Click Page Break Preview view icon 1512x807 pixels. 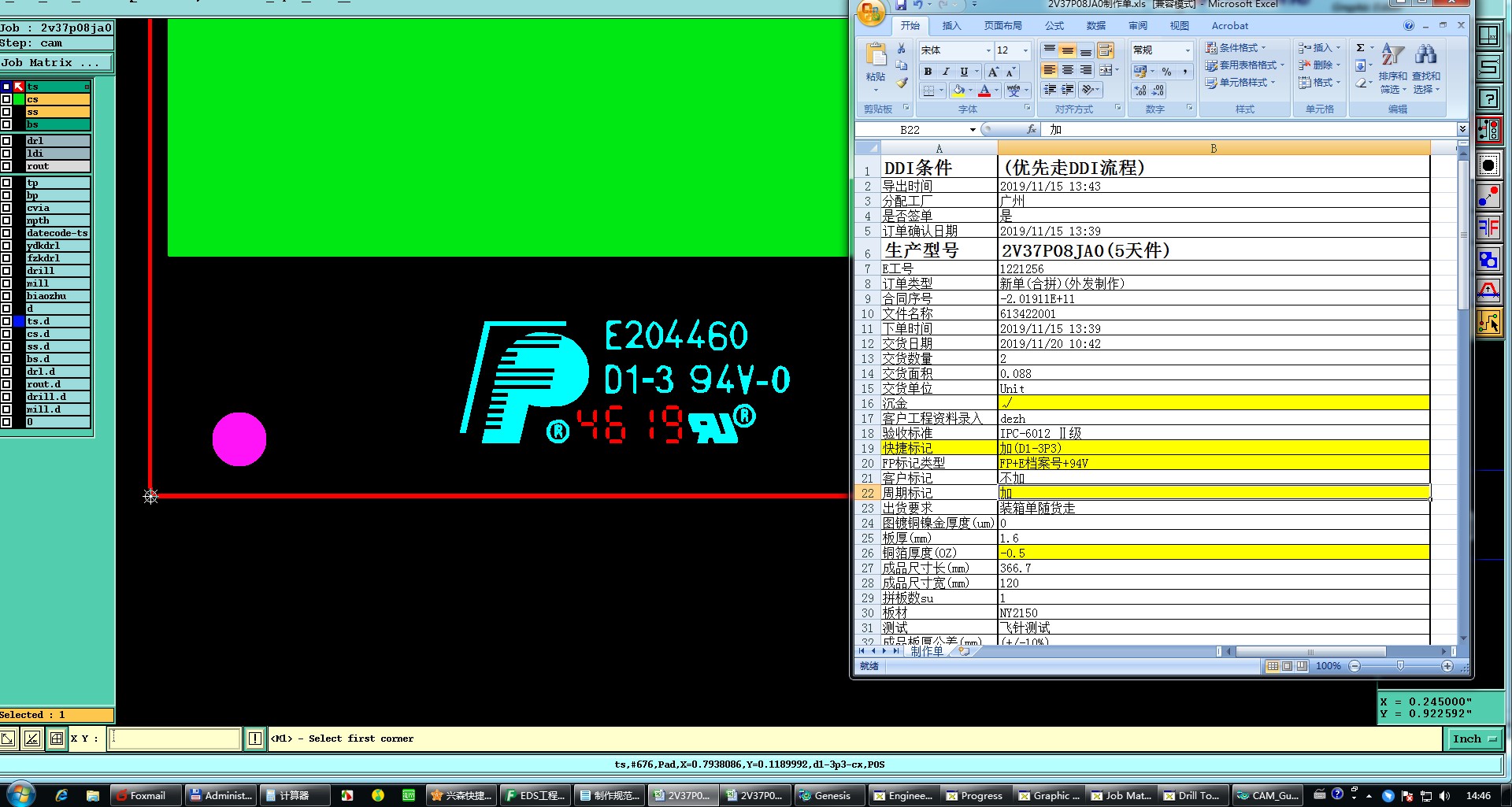(1302, 666)
